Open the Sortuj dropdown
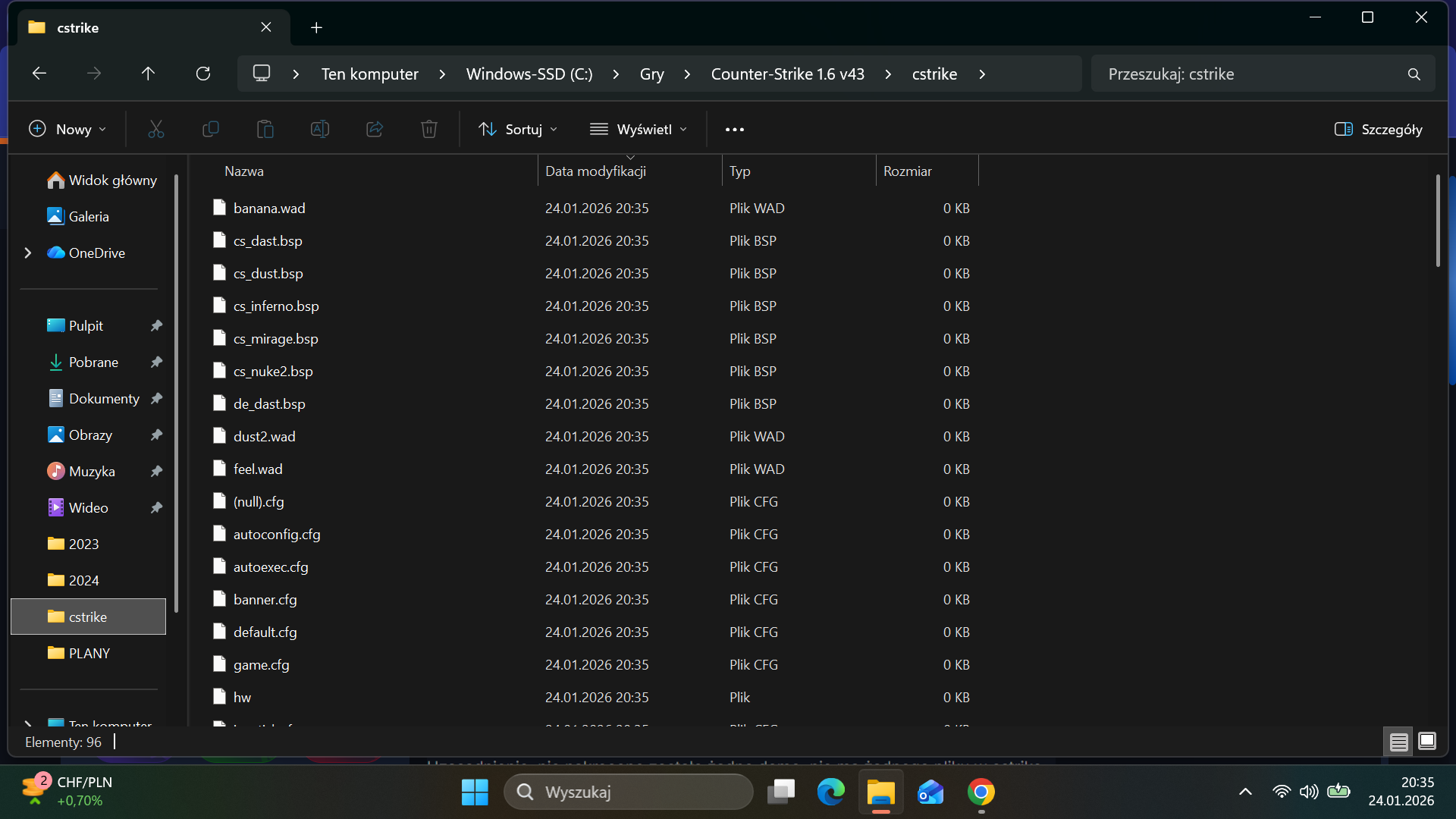Image resolution: width=1456 pixels, height=819 pixels. click(x=518, y=130)
